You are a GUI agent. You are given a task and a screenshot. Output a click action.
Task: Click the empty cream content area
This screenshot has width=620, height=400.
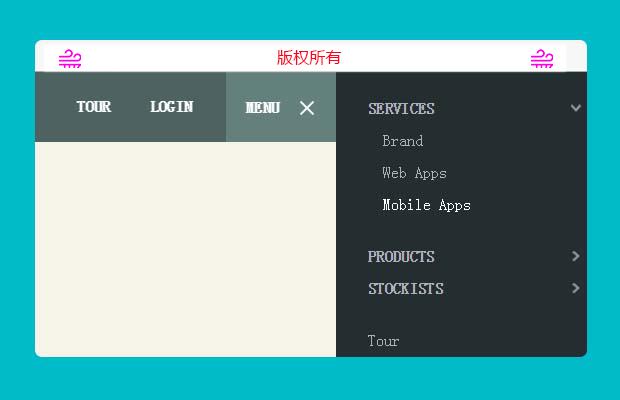(185, 250)
